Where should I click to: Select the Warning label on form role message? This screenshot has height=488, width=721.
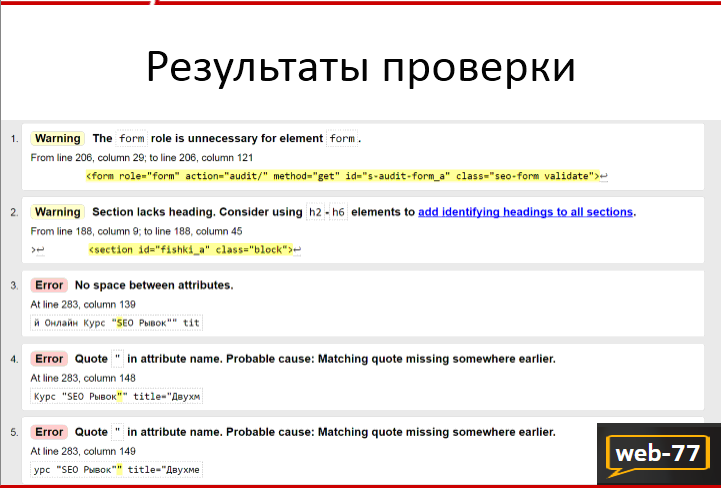click(57, 138)
